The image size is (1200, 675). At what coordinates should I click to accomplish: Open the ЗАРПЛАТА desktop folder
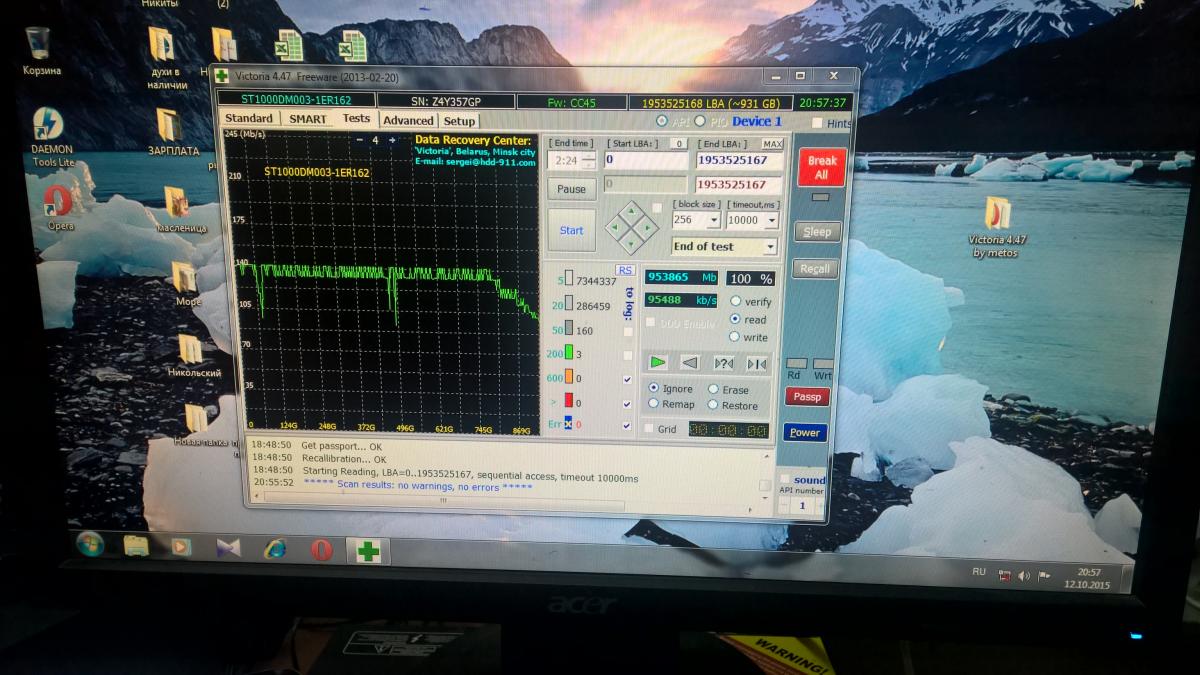coord(172,131)
